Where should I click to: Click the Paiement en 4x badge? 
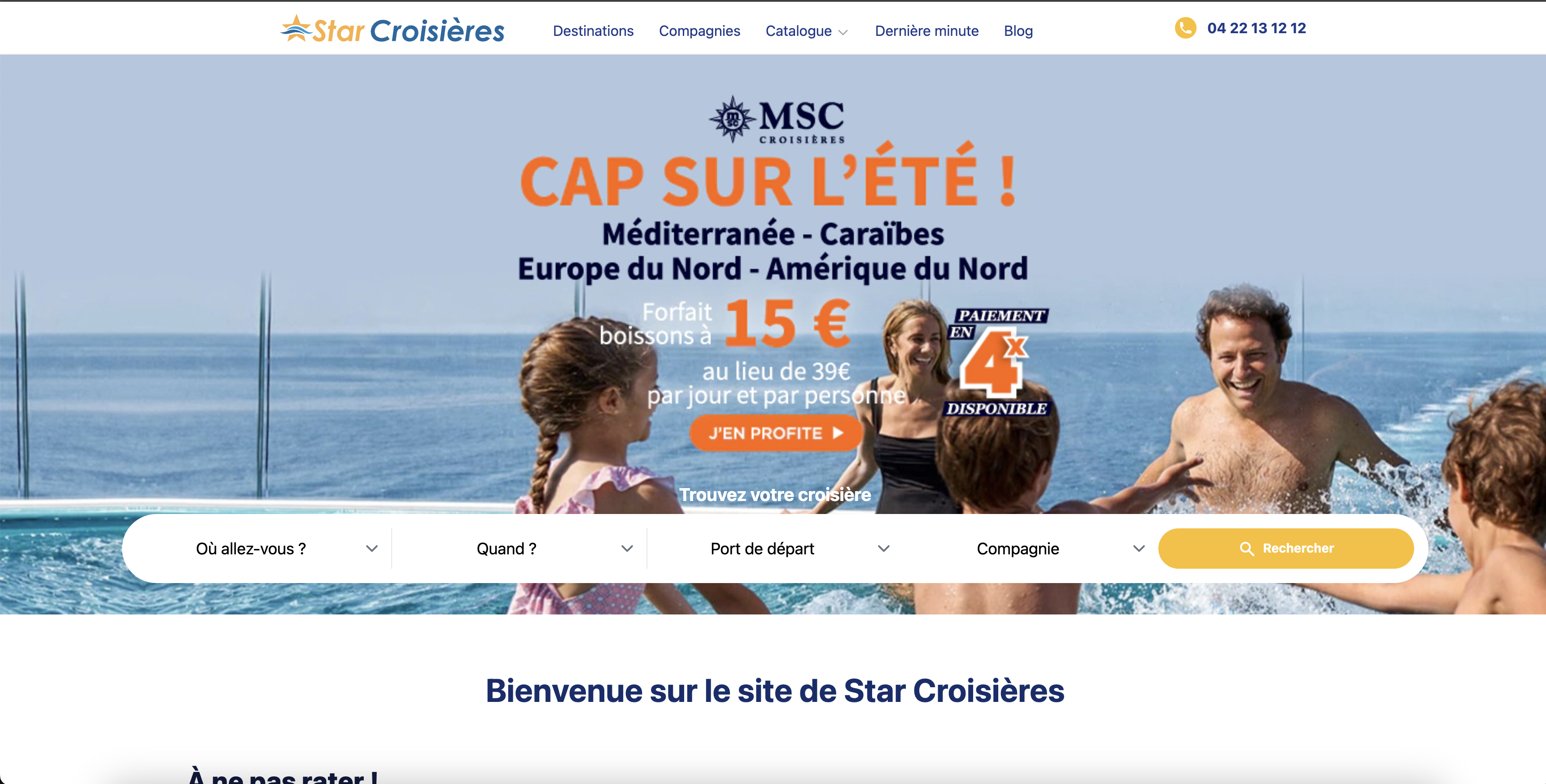coord(997,362)
